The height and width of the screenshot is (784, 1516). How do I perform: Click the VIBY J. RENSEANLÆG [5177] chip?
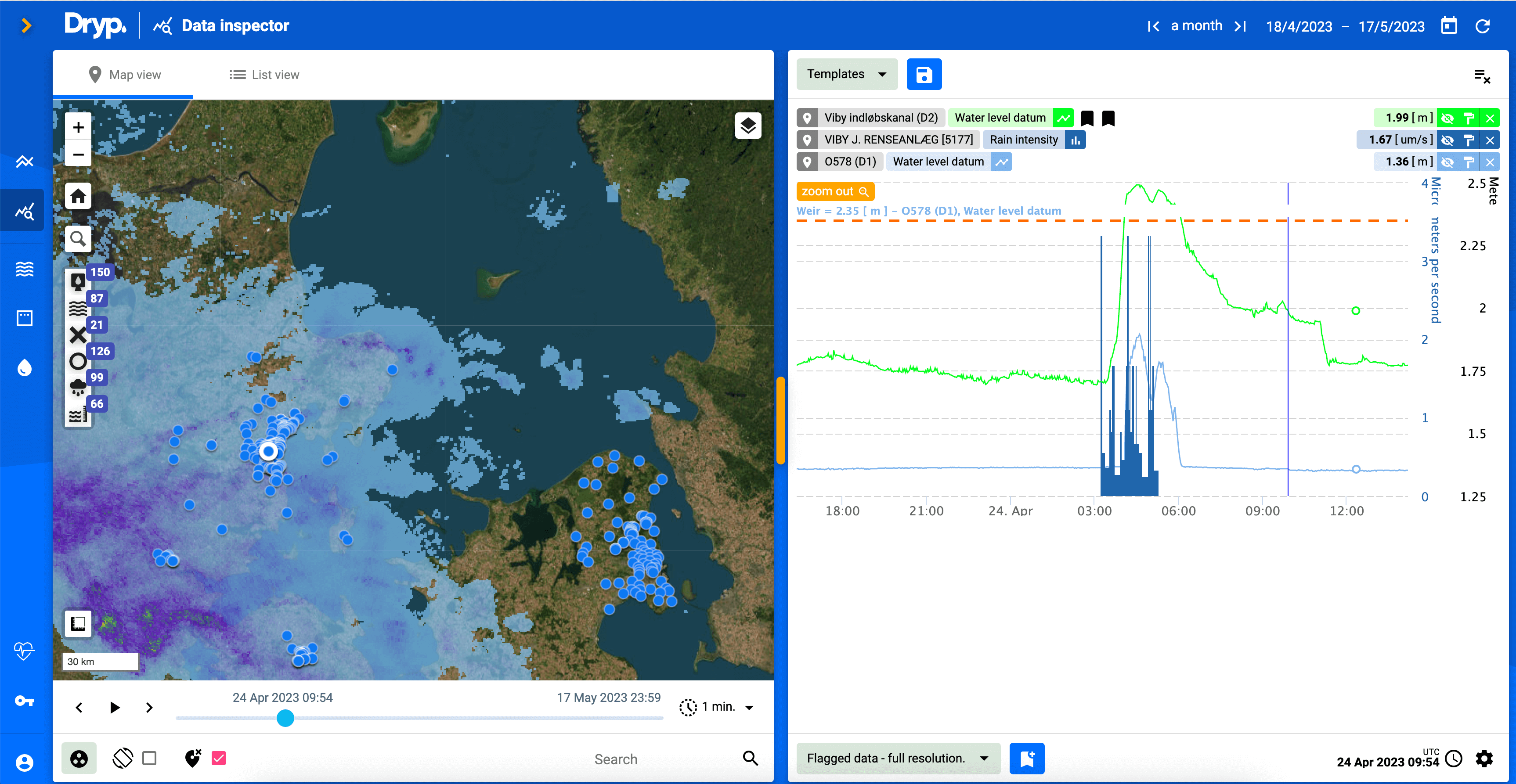click(888, 140)
